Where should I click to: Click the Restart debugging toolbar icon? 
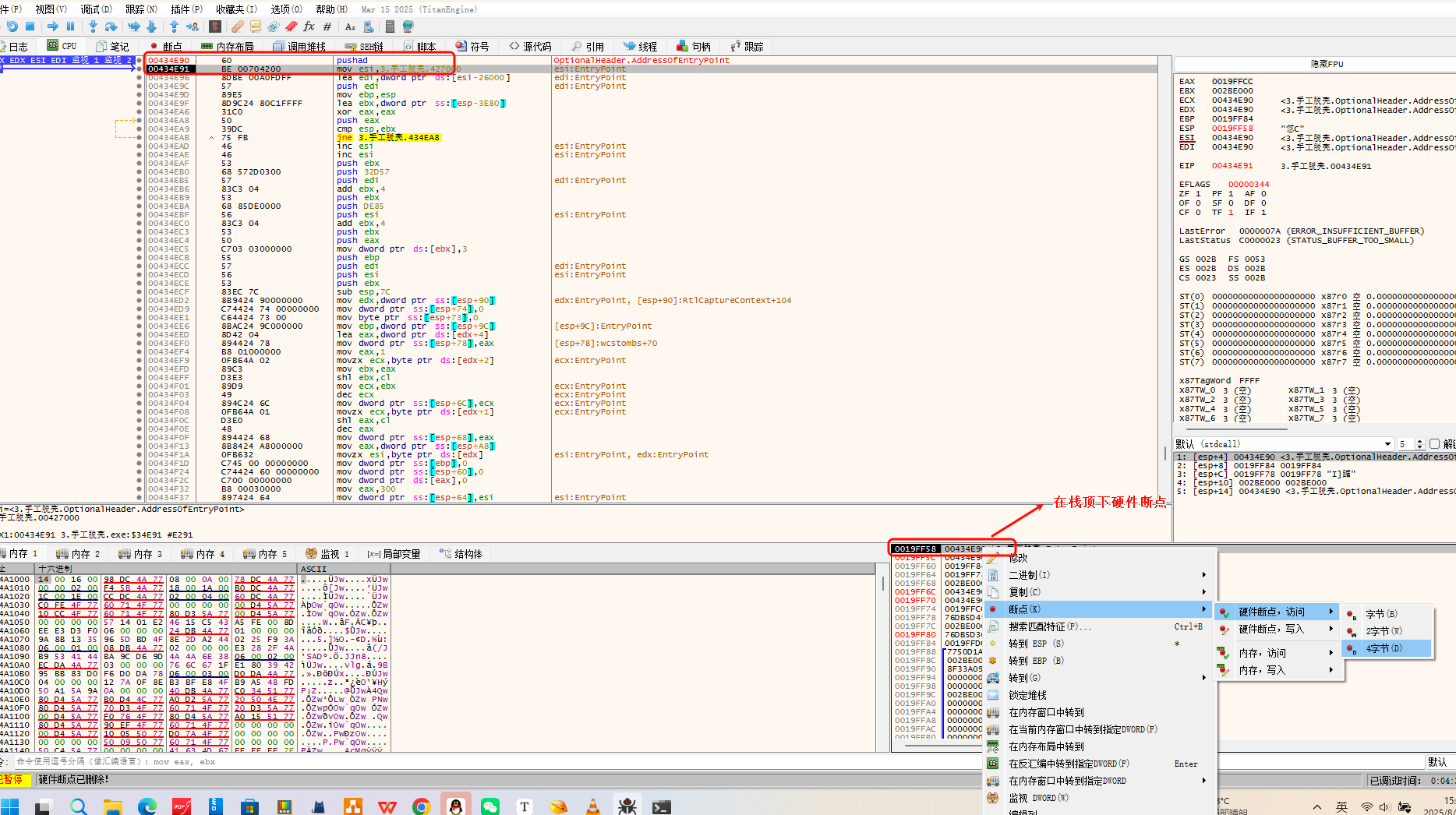[12, 26]
